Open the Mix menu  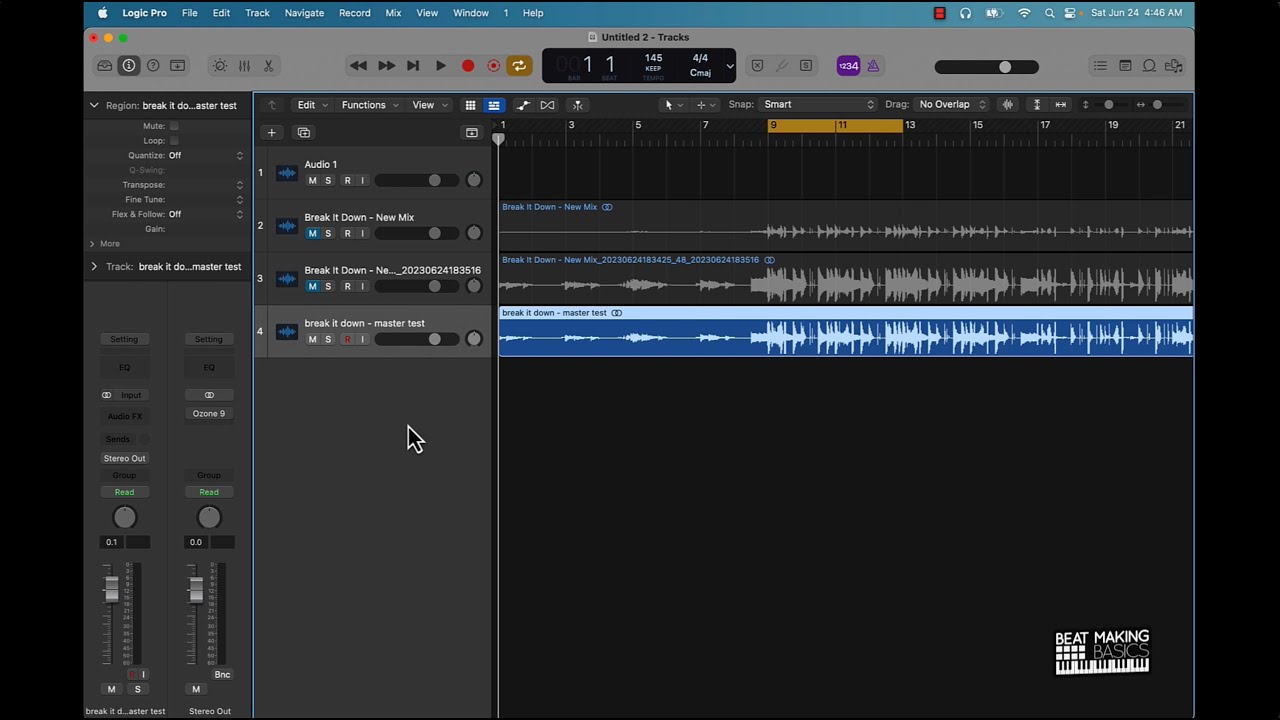(393, 13)
